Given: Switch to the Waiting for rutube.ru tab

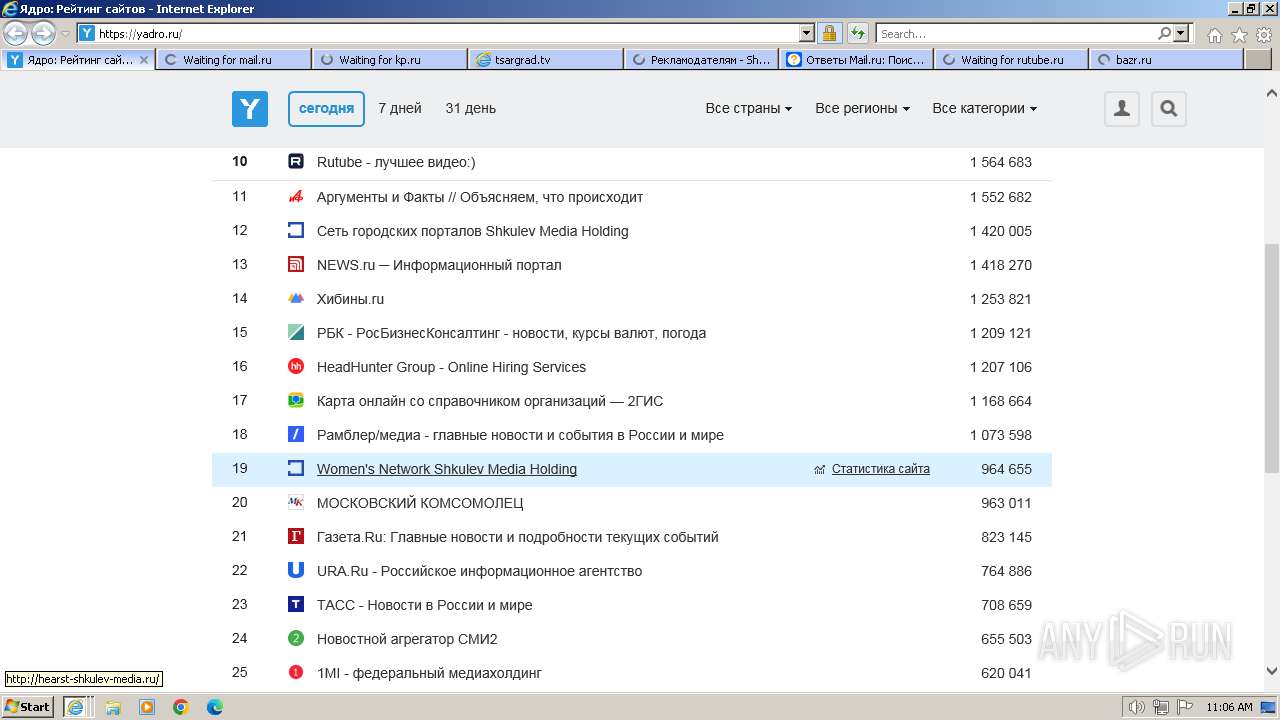Looking at the screenshot, I should pos(1012,60).
